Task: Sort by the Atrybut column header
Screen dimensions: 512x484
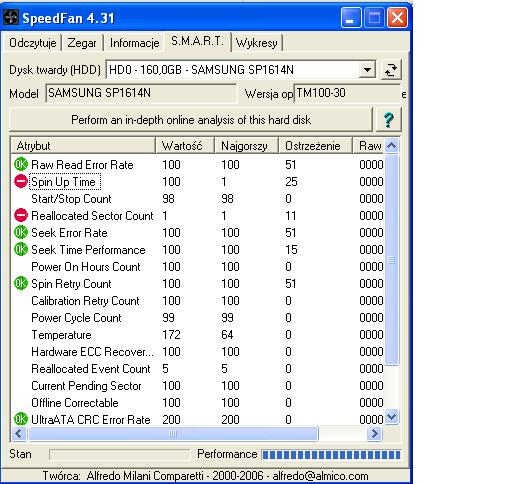Action: click(83, 146)
